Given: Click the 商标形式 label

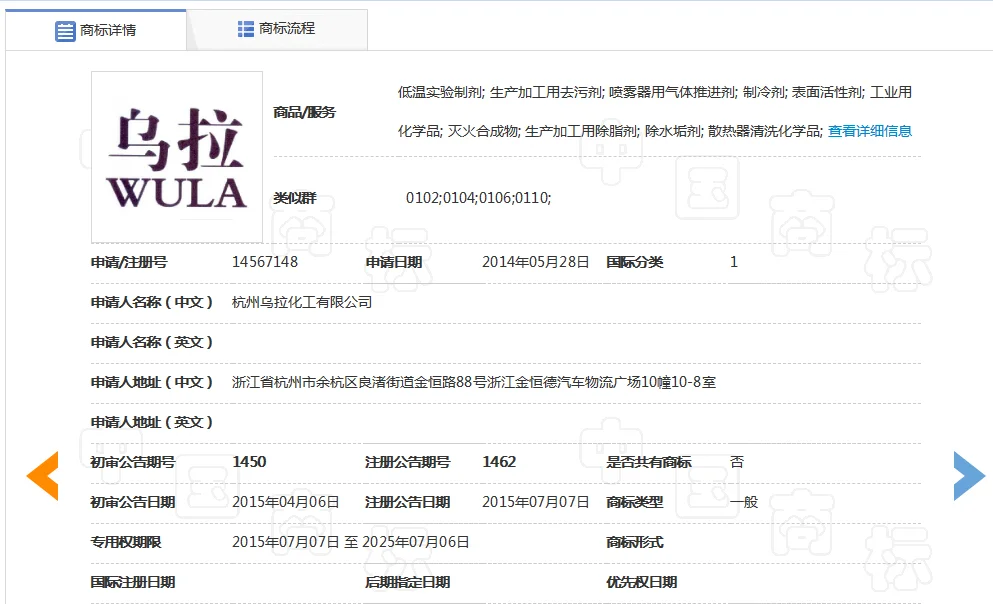Looking at the screenshot, I should (x=635, y=542).
